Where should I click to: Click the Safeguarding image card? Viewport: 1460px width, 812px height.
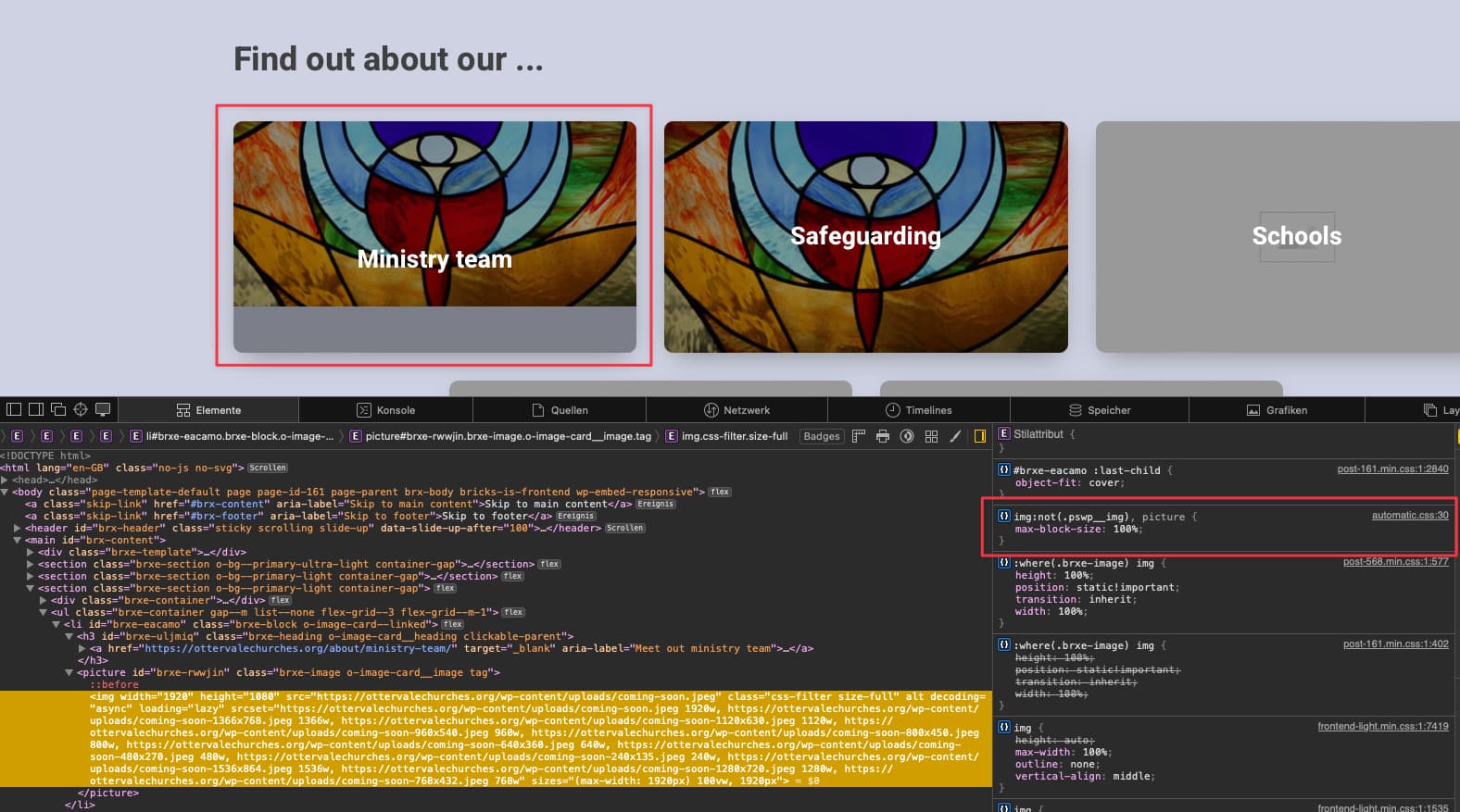tap(865, 236)
